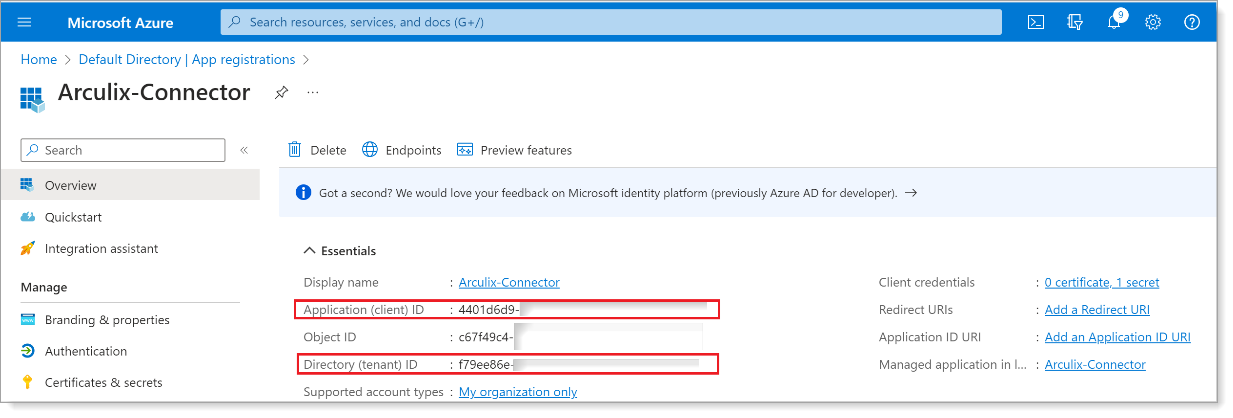Focus the sidebar Search field
The height and width of the screenshot is (418, 1233).
(123, 150)
